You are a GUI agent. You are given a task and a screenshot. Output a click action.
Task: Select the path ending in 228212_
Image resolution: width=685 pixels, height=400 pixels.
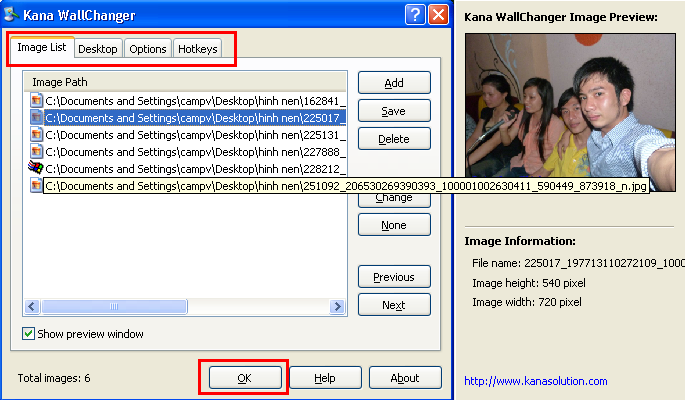[195, 169]
